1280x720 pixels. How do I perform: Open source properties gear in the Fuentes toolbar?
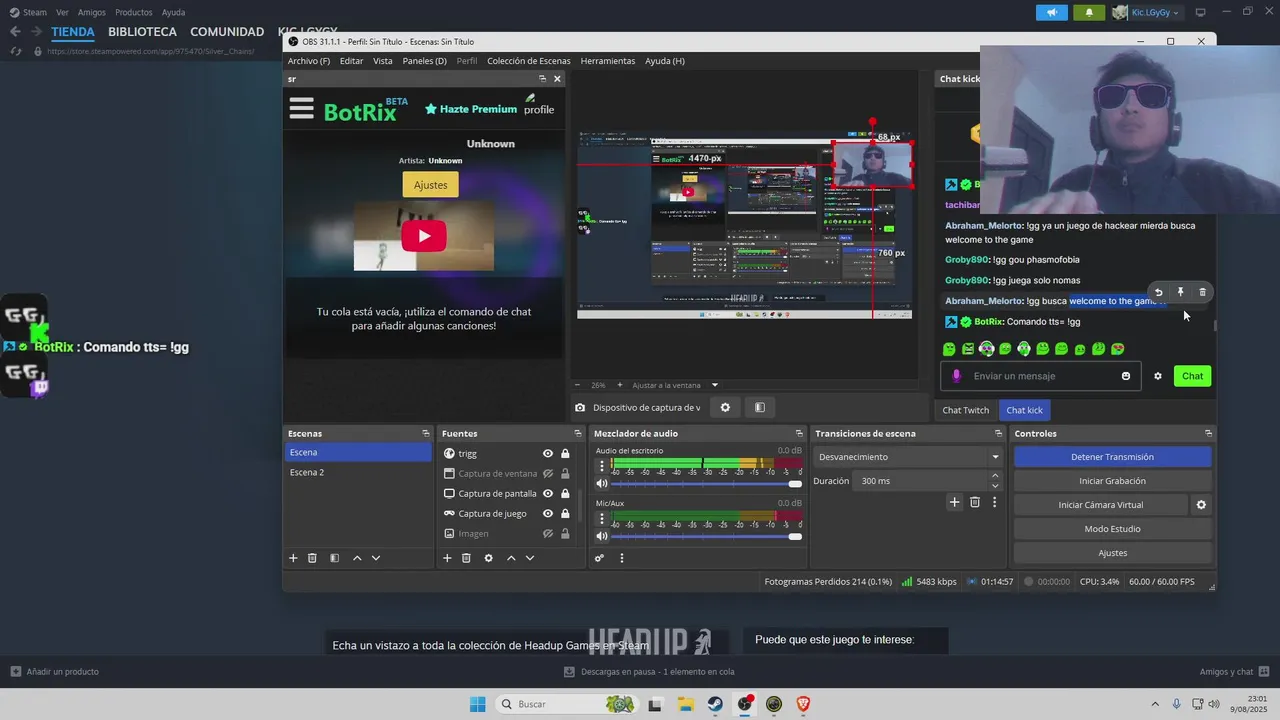point(489,558)
